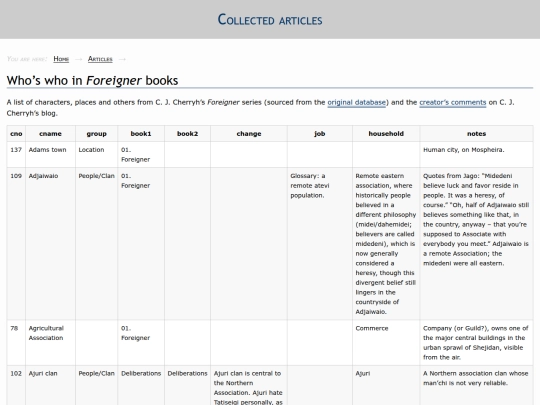The height and width of the screenshot is (405, 540).
Task: Open the Articles breadcrumb link
Action: click(x=100, y=59)
